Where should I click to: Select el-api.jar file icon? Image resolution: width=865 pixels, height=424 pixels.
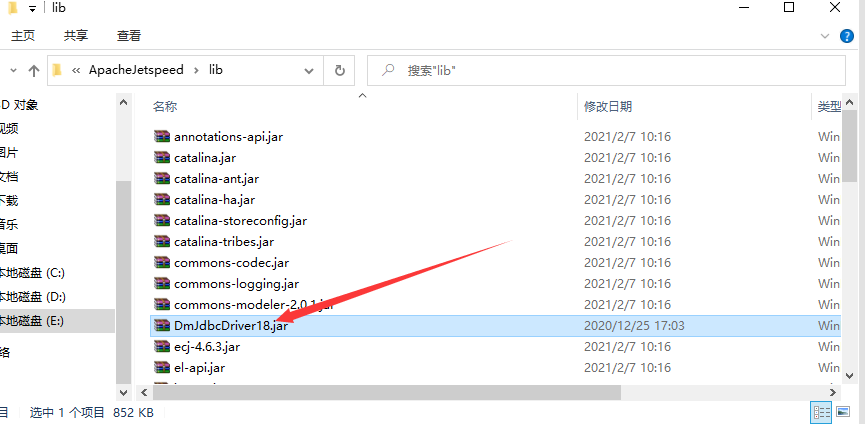pyautogui.click(x=162, y=367)
